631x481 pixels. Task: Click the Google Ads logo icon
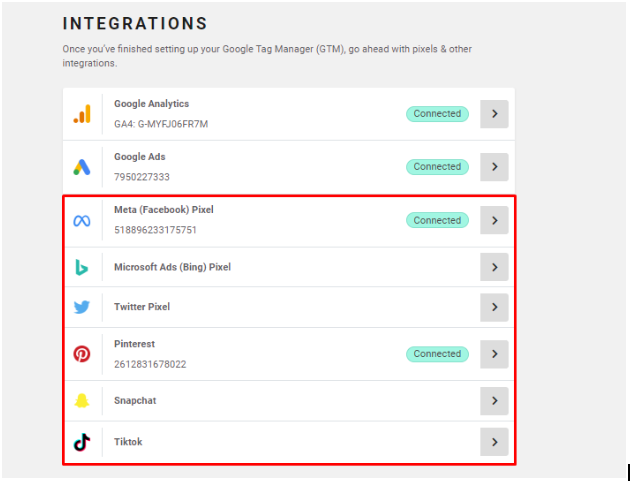(82, 167)
